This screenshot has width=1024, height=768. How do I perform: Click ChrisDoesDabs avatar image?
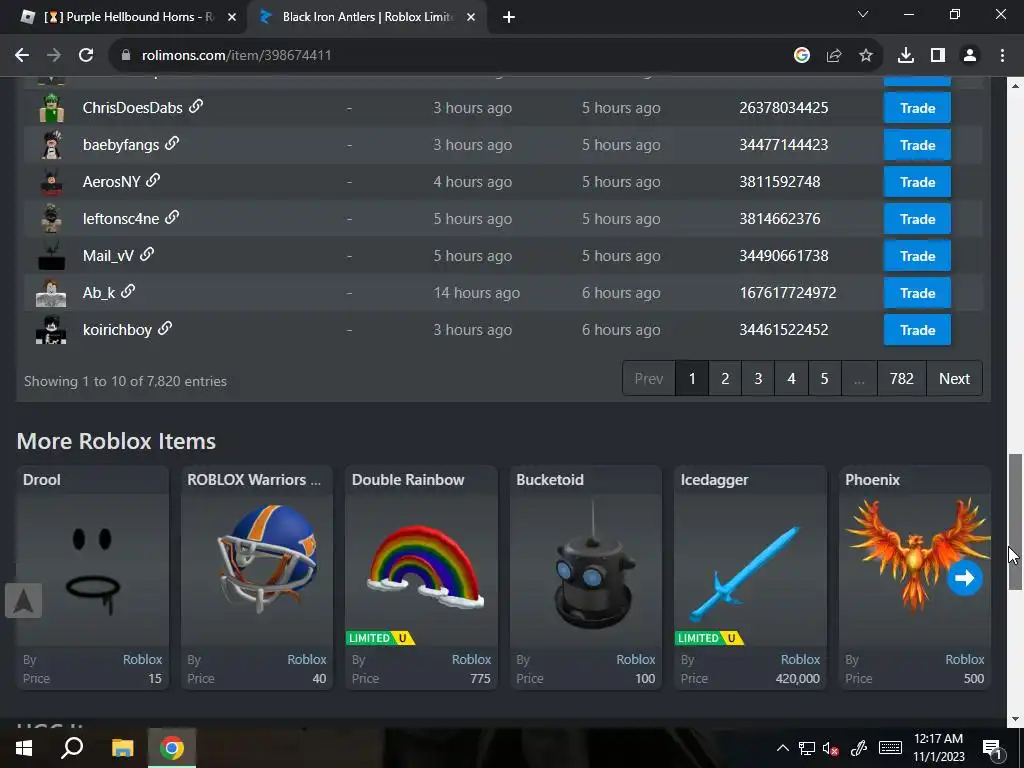tap(51, 108)
